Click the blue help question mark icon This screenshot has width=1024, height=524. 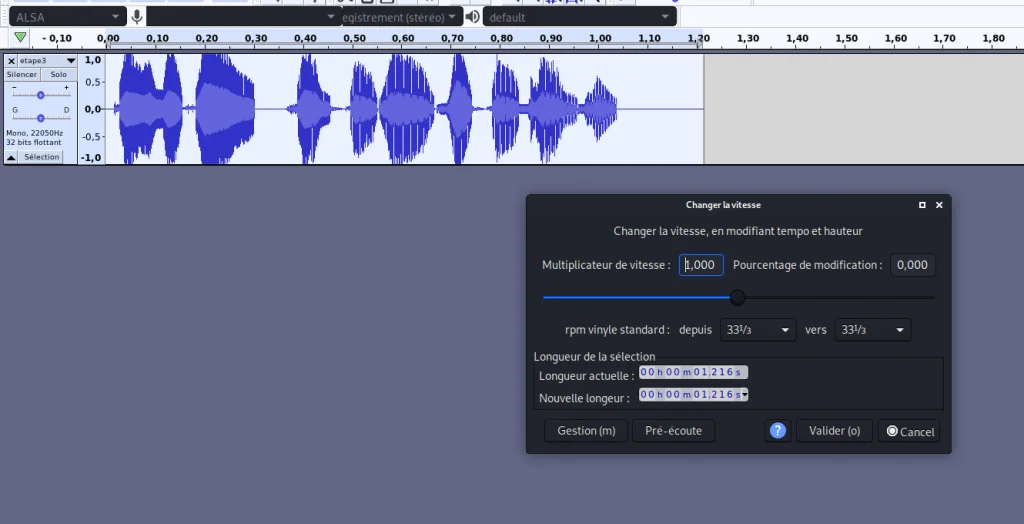coord(778,431)
